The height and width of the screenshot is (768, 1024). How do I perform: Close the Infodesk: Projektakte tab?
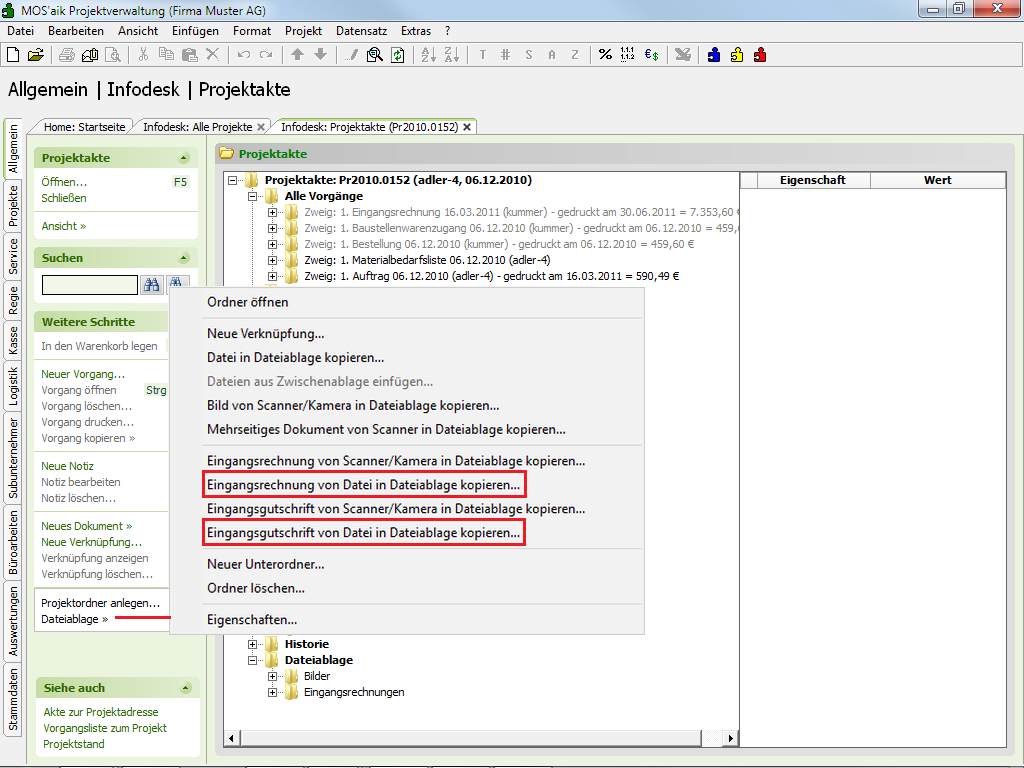pos(467,127)
